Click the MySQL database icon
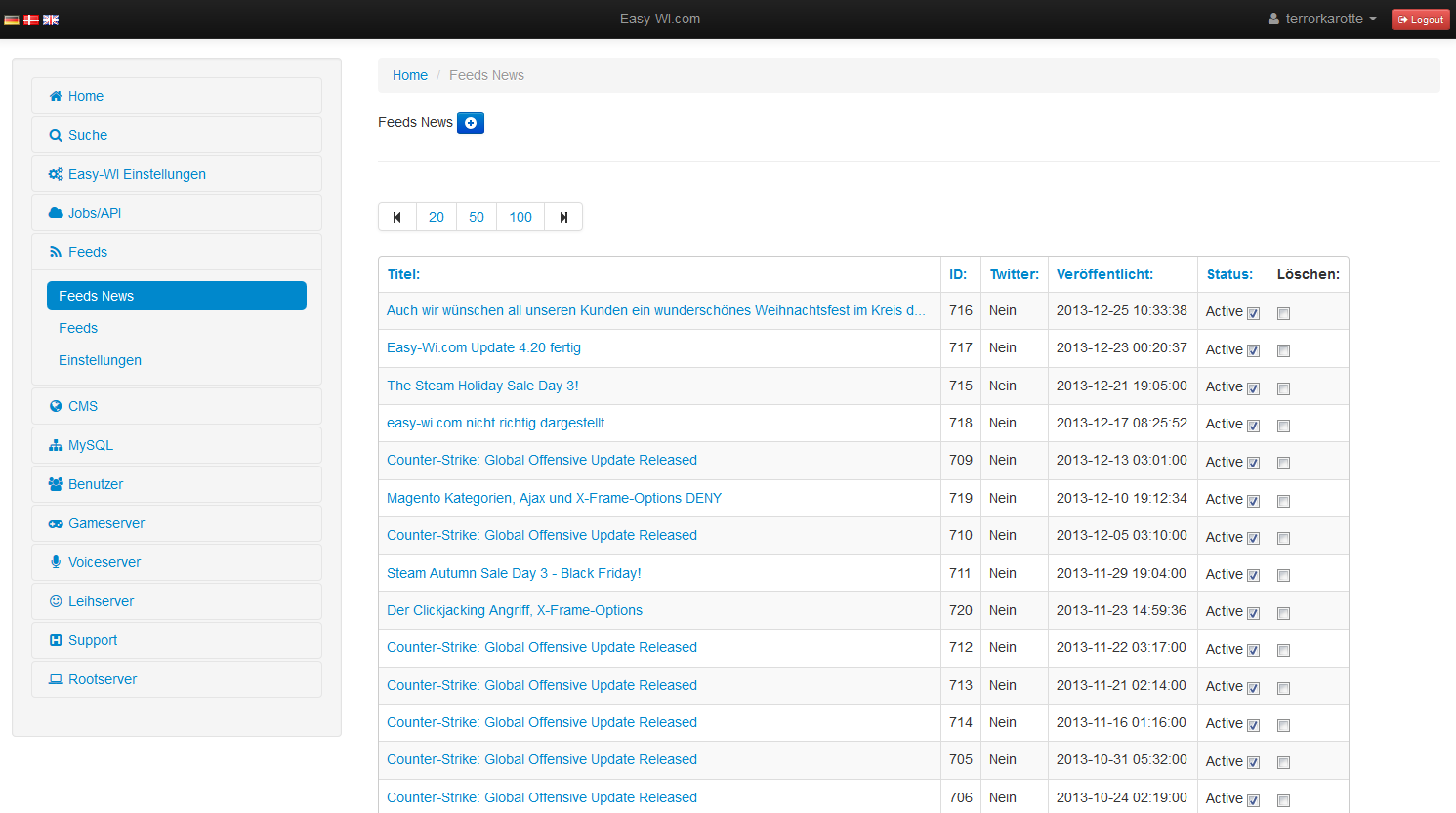The width and height of the screenshot is (1456, 813). point(56,445)
